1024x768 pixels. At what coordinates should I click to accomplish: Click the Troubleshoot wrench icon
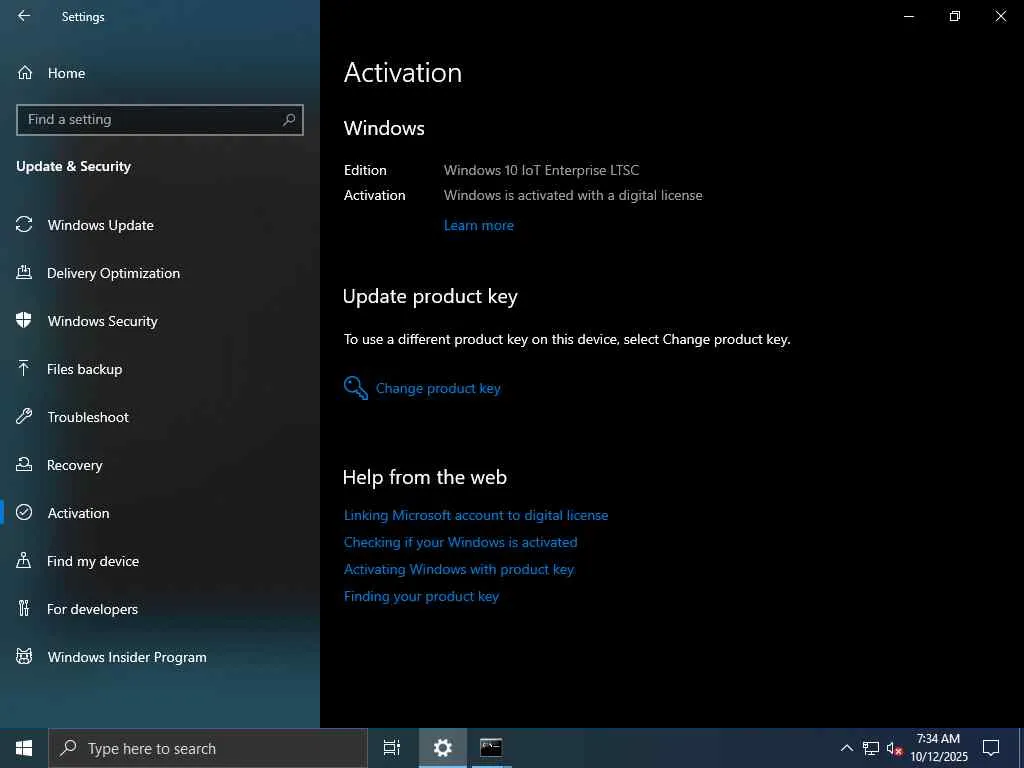[x=24, y=417]
